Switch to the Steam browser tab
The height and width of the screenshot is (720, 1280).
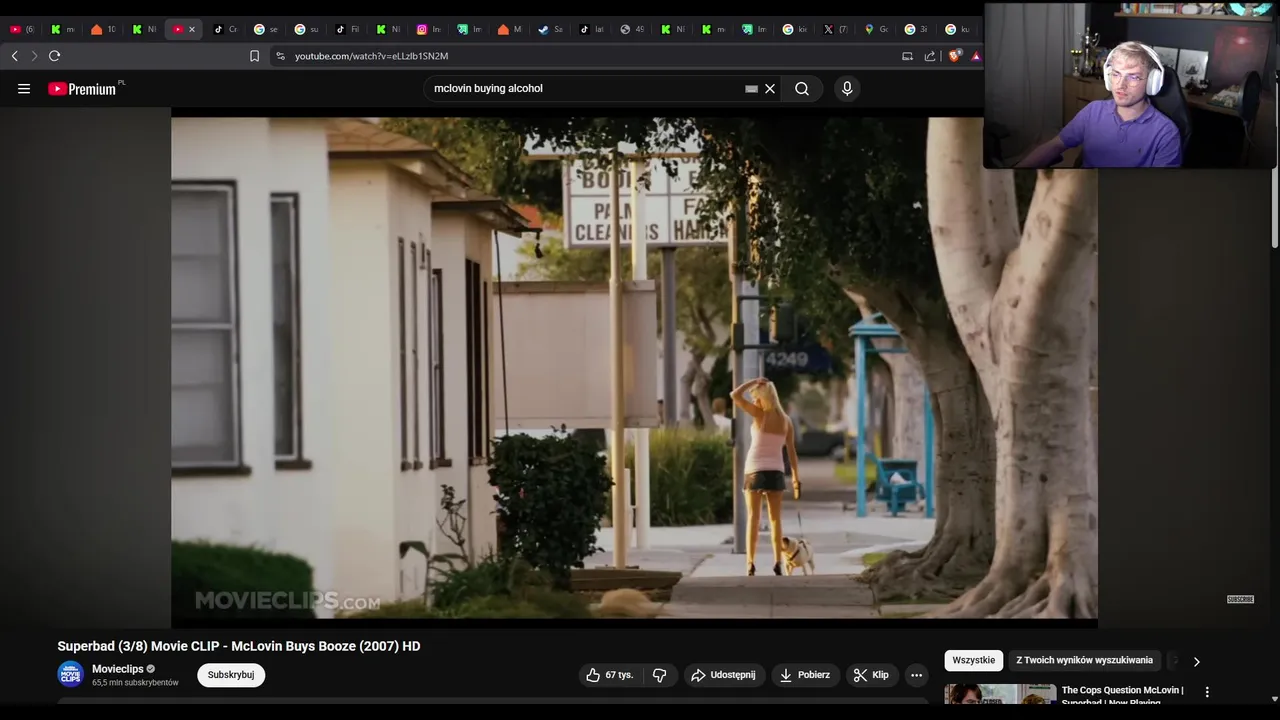click(550, 29)
